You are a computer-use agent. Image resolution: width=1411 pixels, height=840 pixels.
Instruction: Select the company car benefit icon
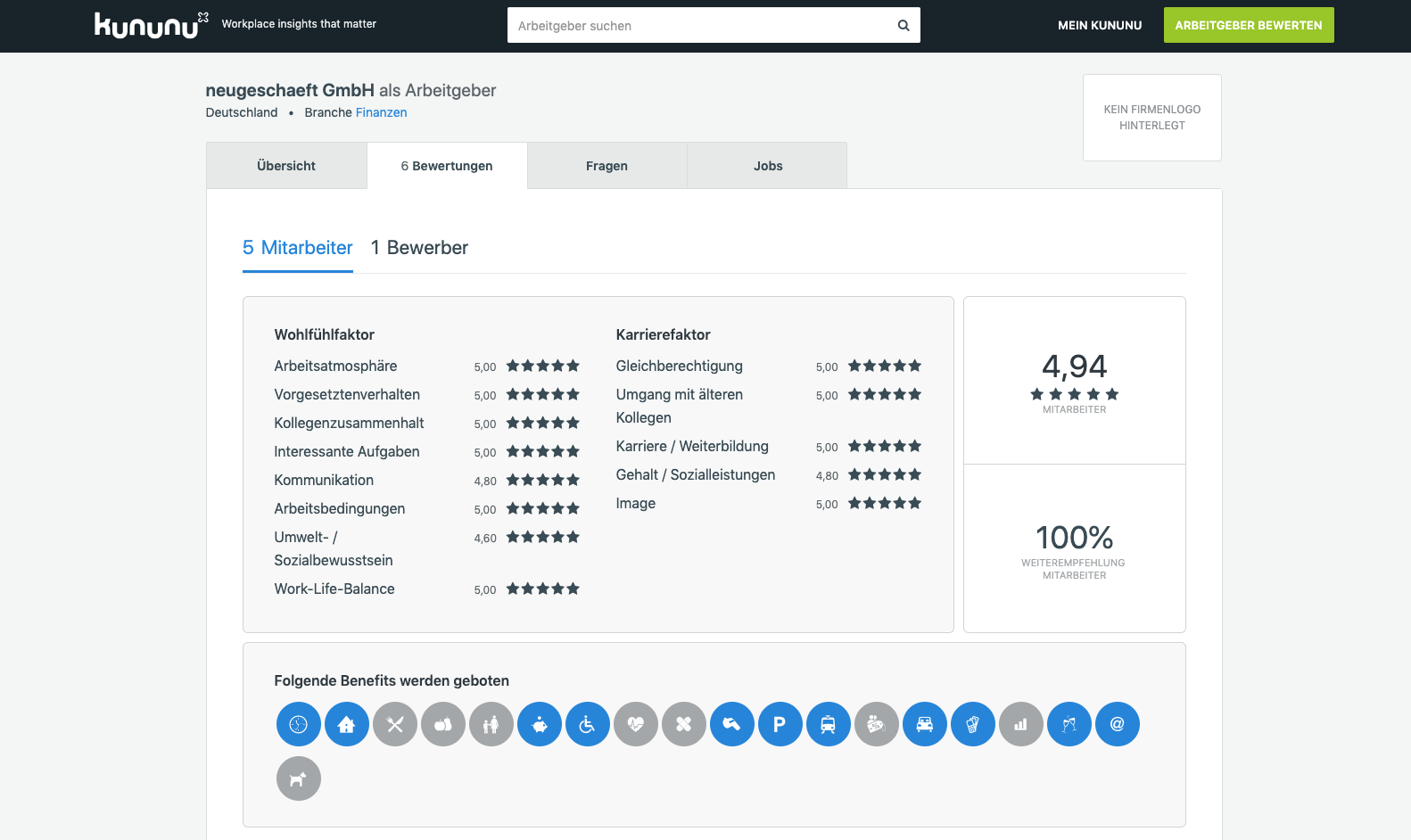tap(925, 724)
